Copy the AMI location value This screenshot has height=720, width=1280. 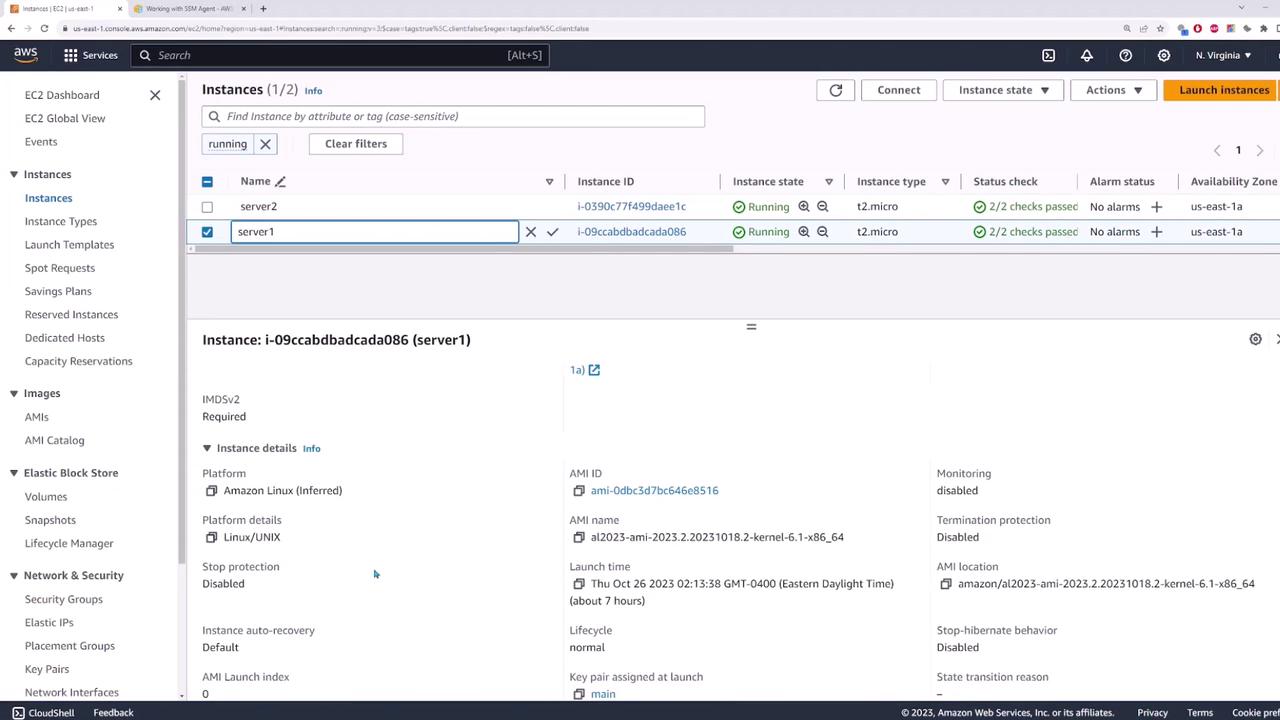(x=946, y=584)
